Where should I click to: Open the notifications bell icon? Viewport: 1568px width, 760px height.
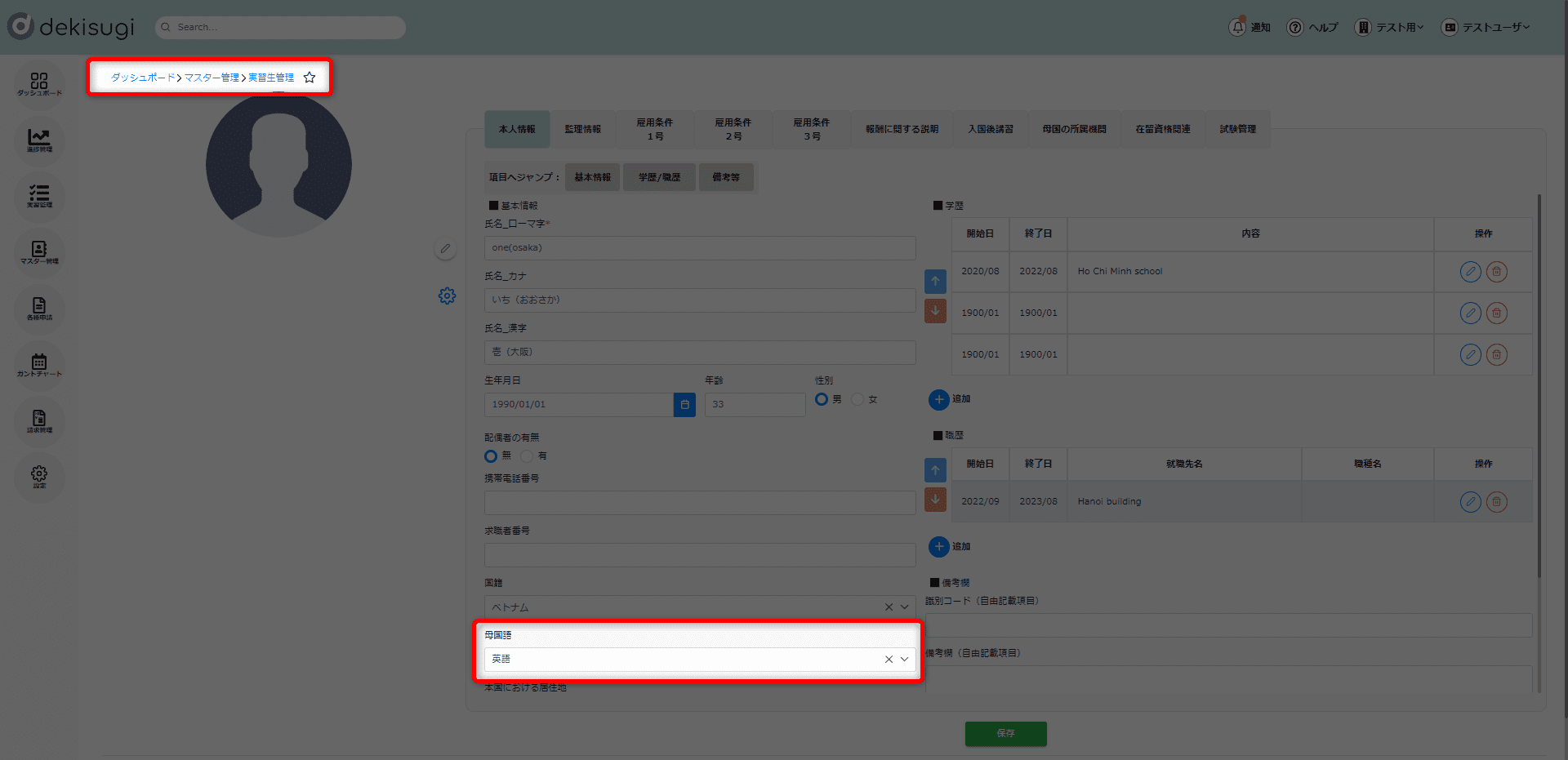pyautogui.click(x=1238, y=27)
